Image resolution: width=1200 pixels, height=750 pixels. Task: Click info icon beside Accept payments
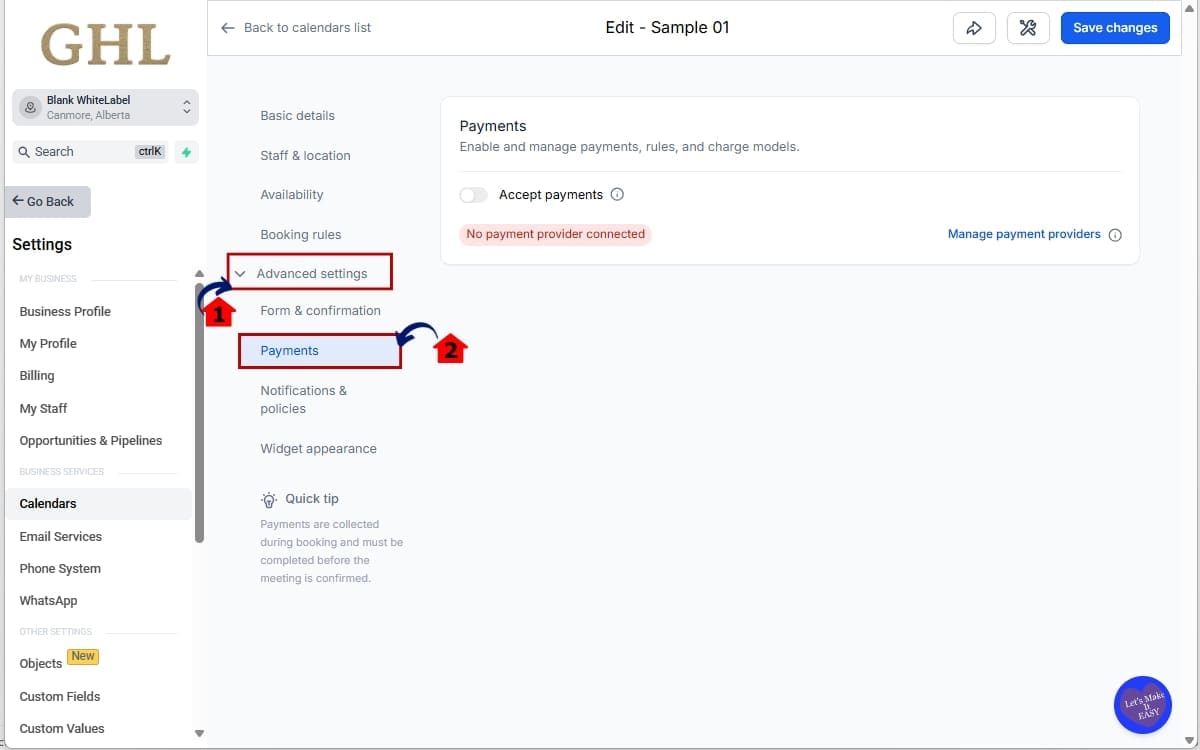[617, 195]
